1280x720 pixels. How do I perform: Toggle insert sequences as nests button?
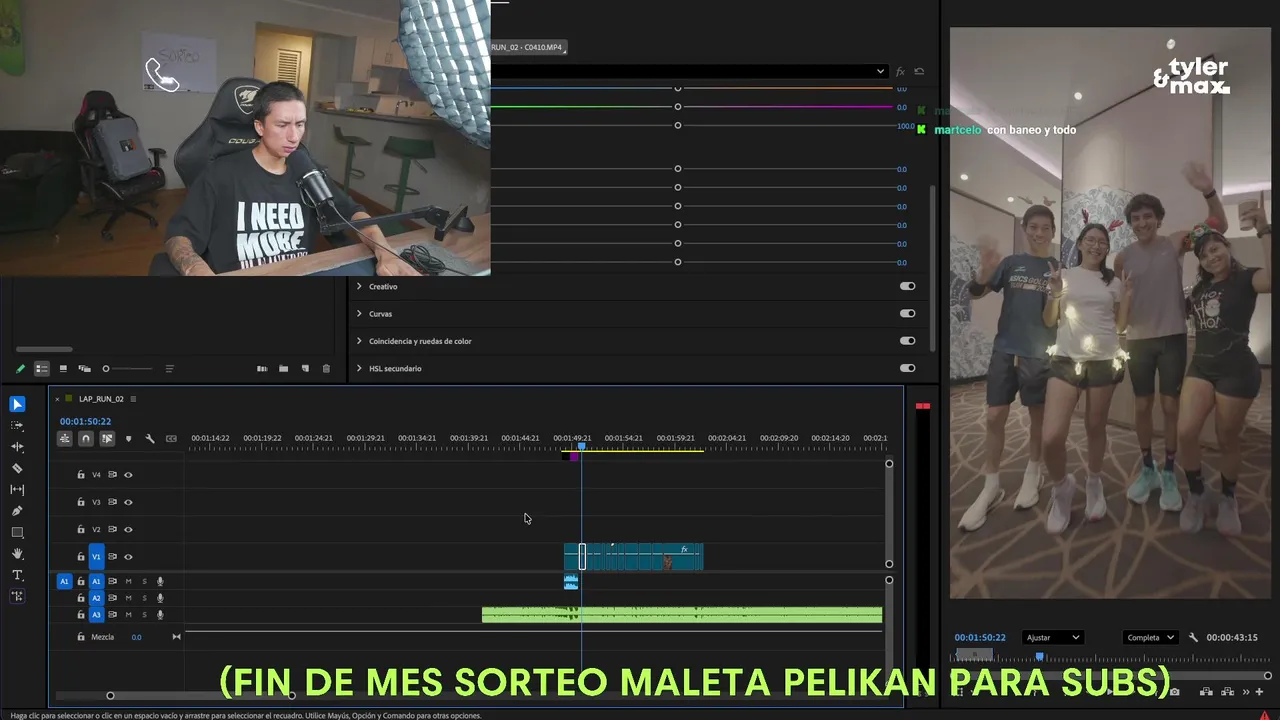click(65, 438)
